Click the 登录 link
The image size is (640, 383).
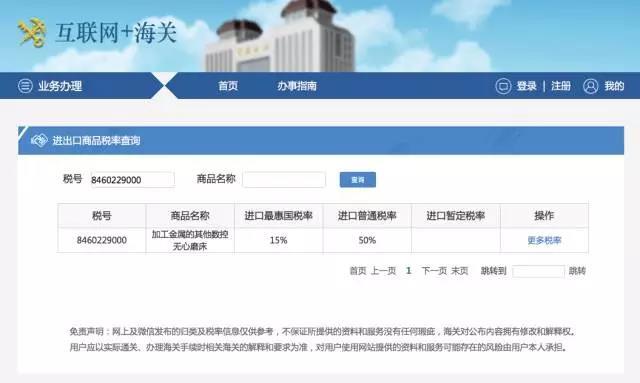pos(527,86)
